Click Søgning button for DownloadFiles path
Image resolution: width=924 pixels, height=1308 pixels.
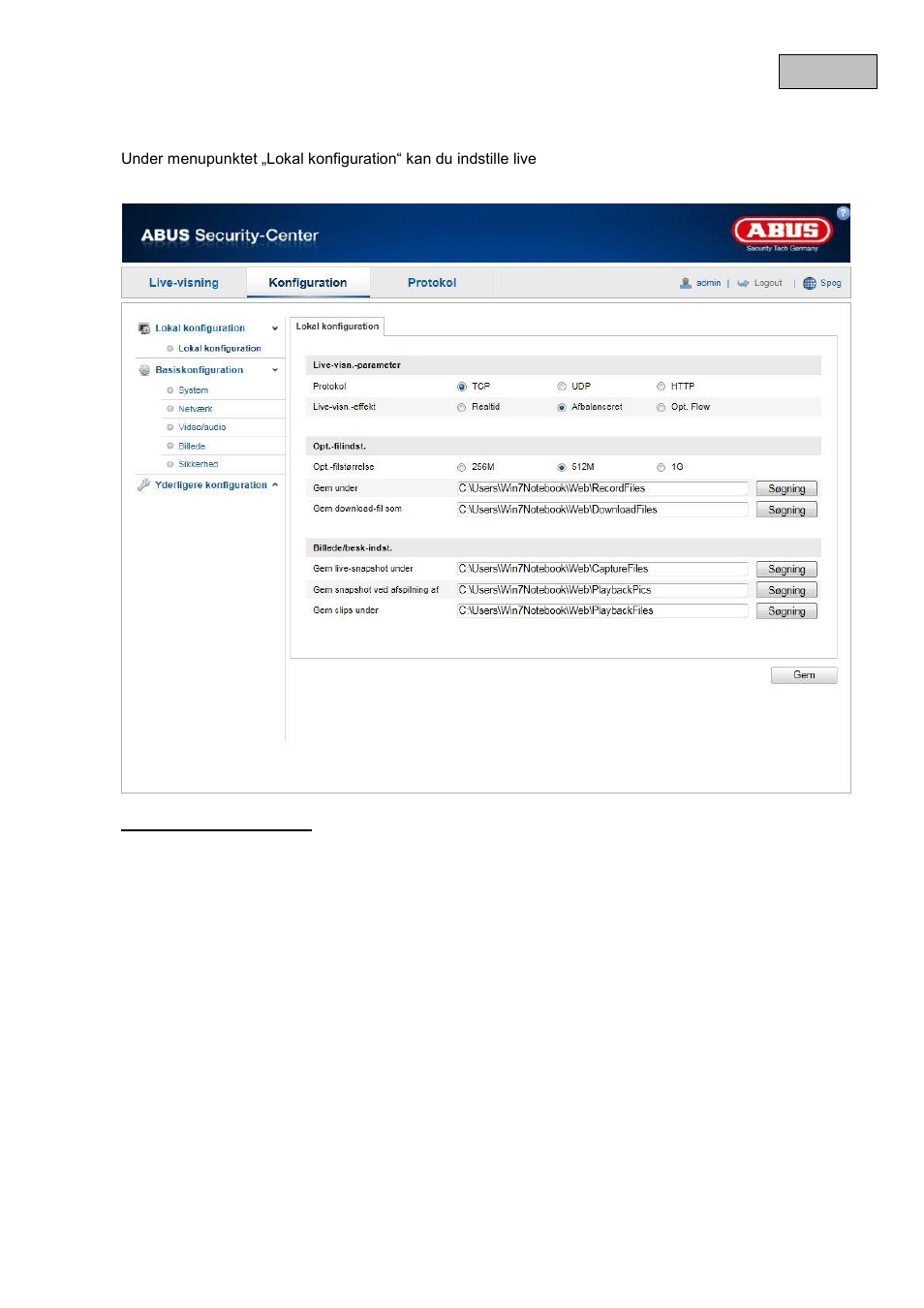point(786,510)
